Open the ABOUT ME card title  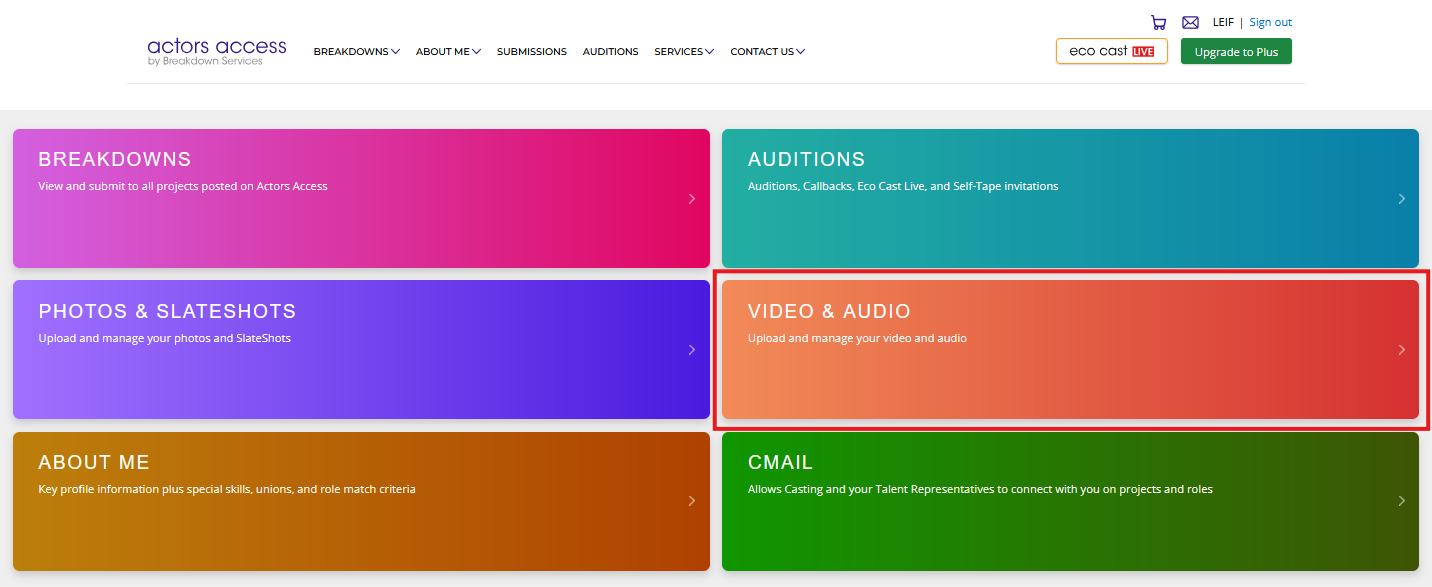pyautogui.click(x=94, y=462)
